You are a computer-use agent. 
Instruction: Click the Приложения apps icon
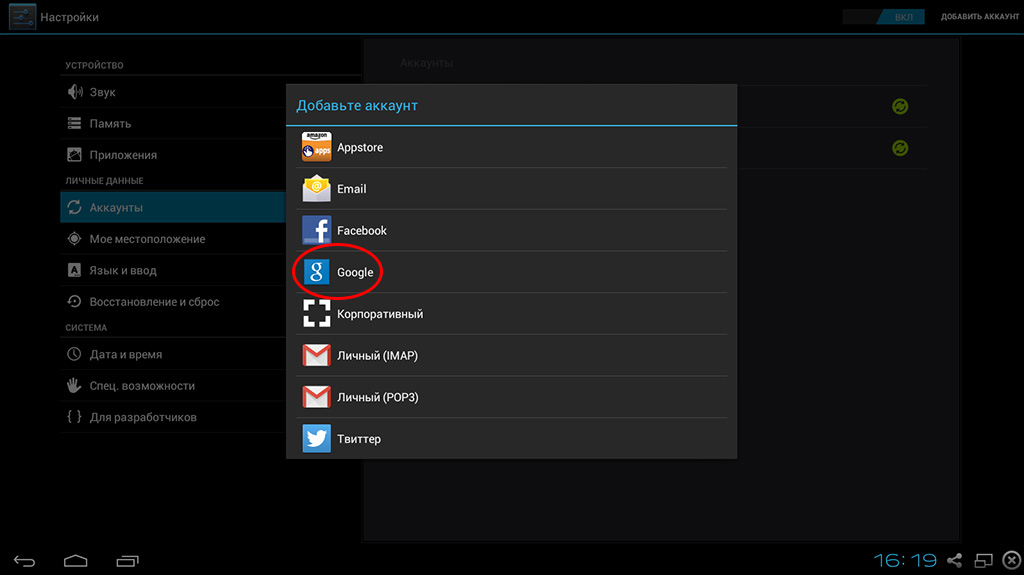coord(74,155)
